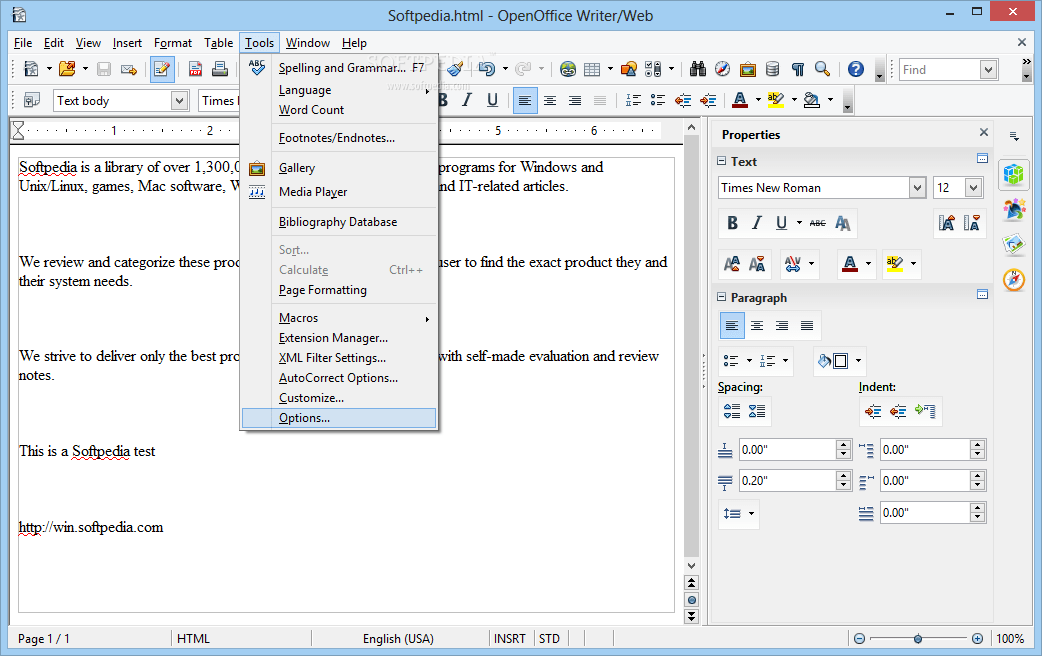Image resolution: width=1042 pixels, height=656 pixels.
Task: Open the sidebar Navigator deck icon
Action: pos(1014,280)
